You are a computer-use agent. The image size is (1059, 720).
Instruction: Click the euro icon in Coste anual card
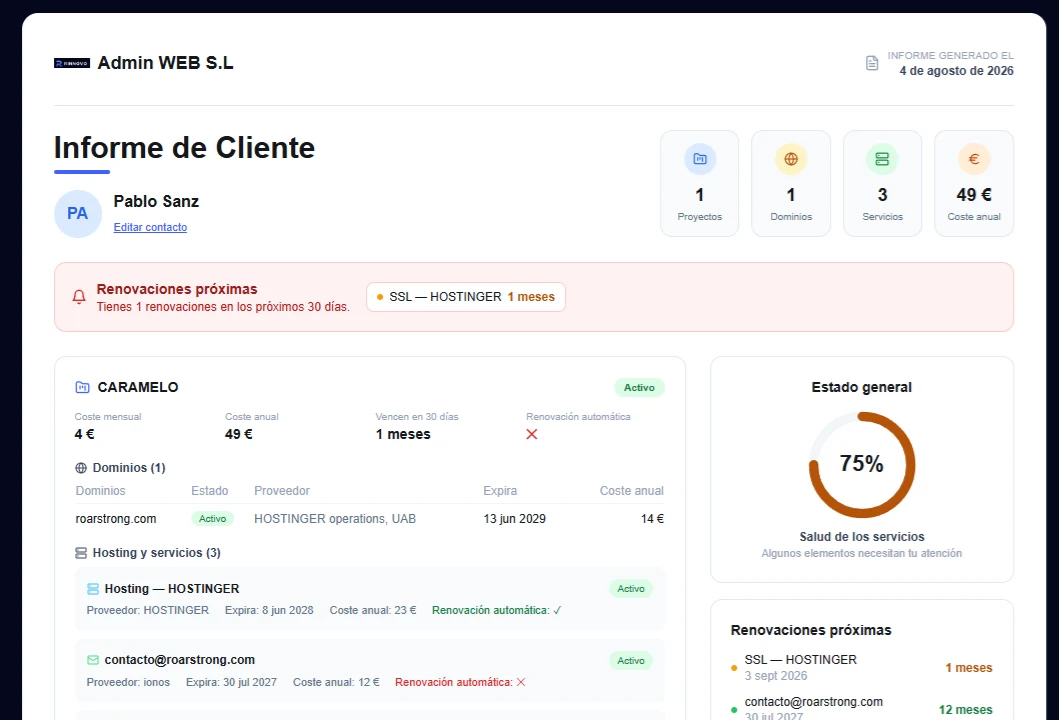tap(974, 159)
